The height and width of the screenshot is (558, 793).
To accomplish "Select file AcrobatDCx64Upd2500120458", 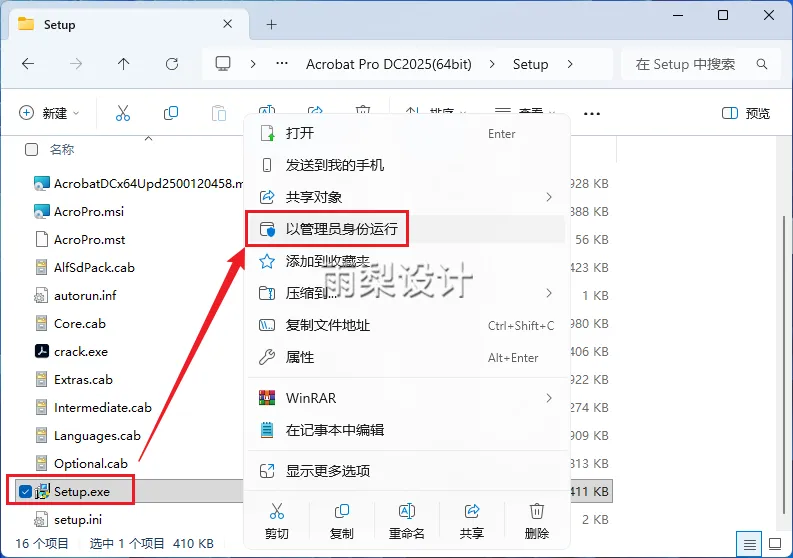I will tap(139, 183).
